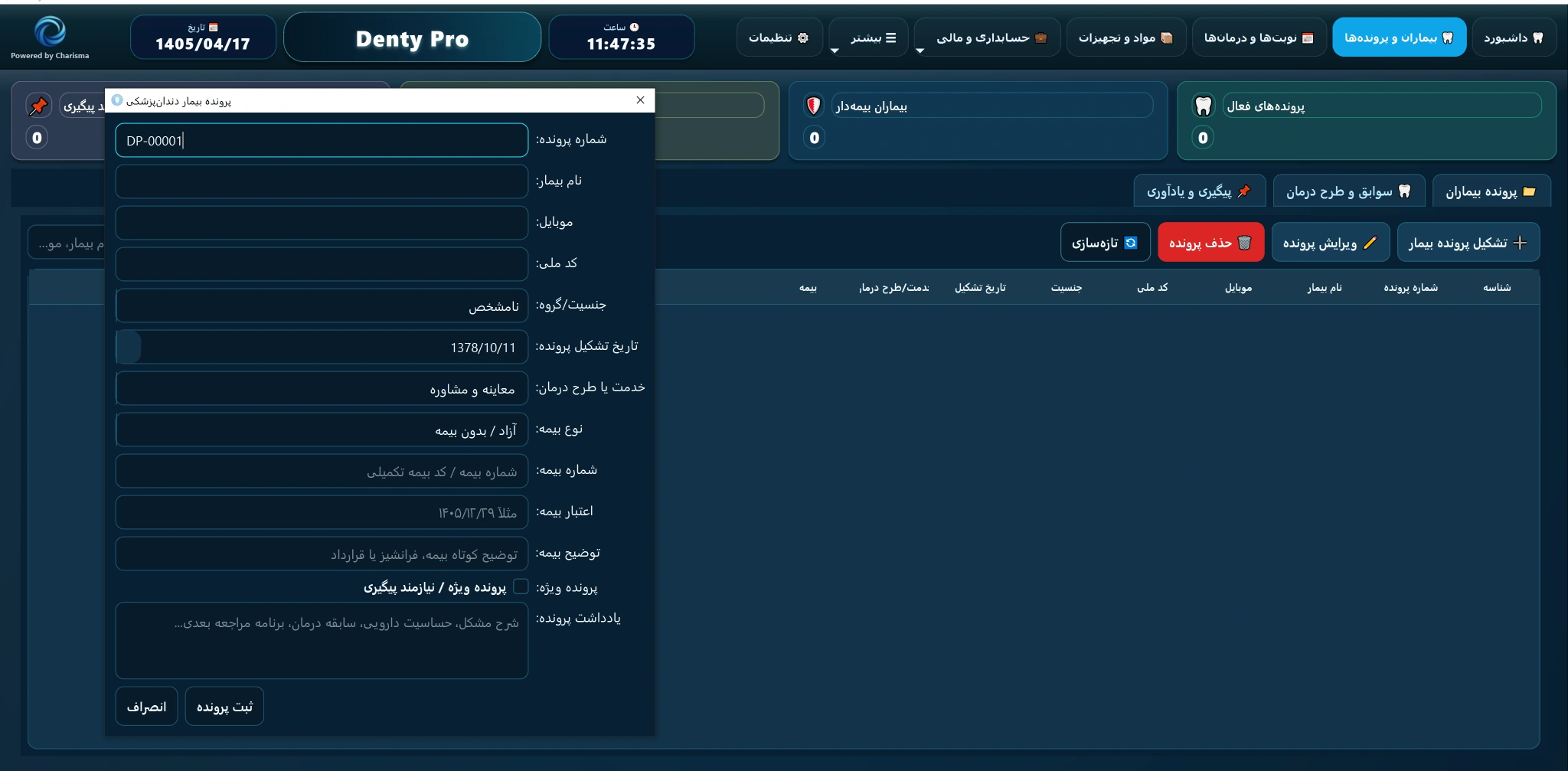Click the تازه‌سازی button
The height and width of the screenshot is (771, 1568).
click(x=1106, y=243)
